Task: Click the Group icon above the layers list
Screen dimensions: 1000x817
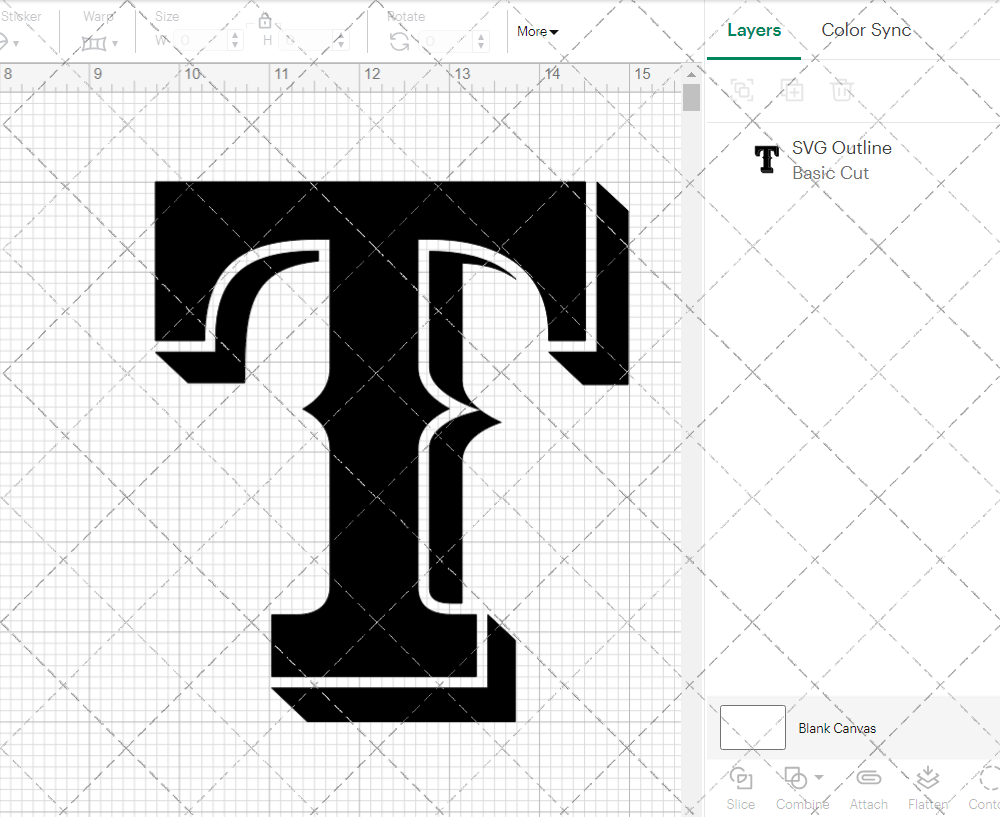Action: [742, 90]
